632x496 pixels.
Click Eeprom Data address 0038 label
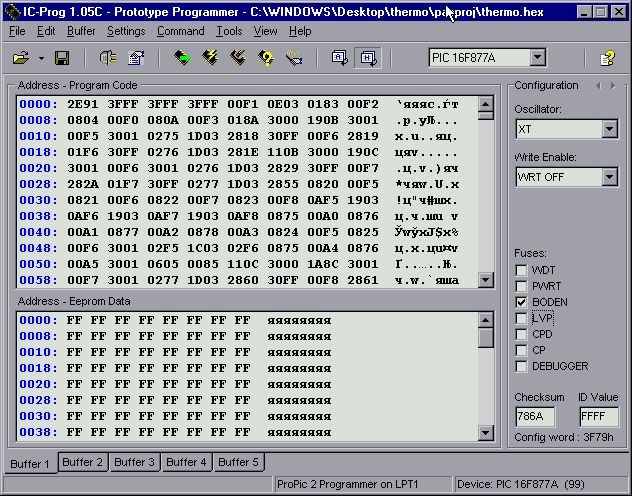click(x=39, y=432)
